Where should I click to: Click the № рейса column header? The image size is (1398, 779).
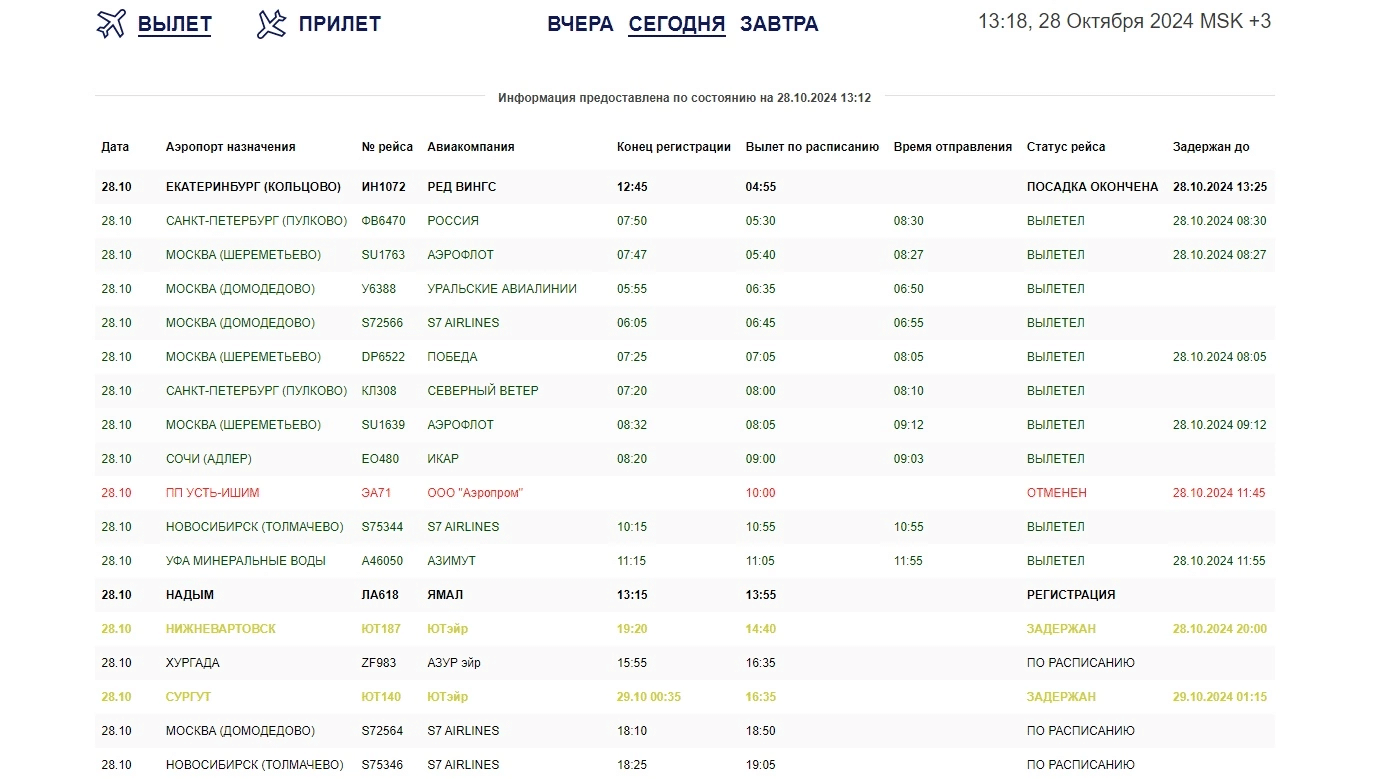[387, 147]
